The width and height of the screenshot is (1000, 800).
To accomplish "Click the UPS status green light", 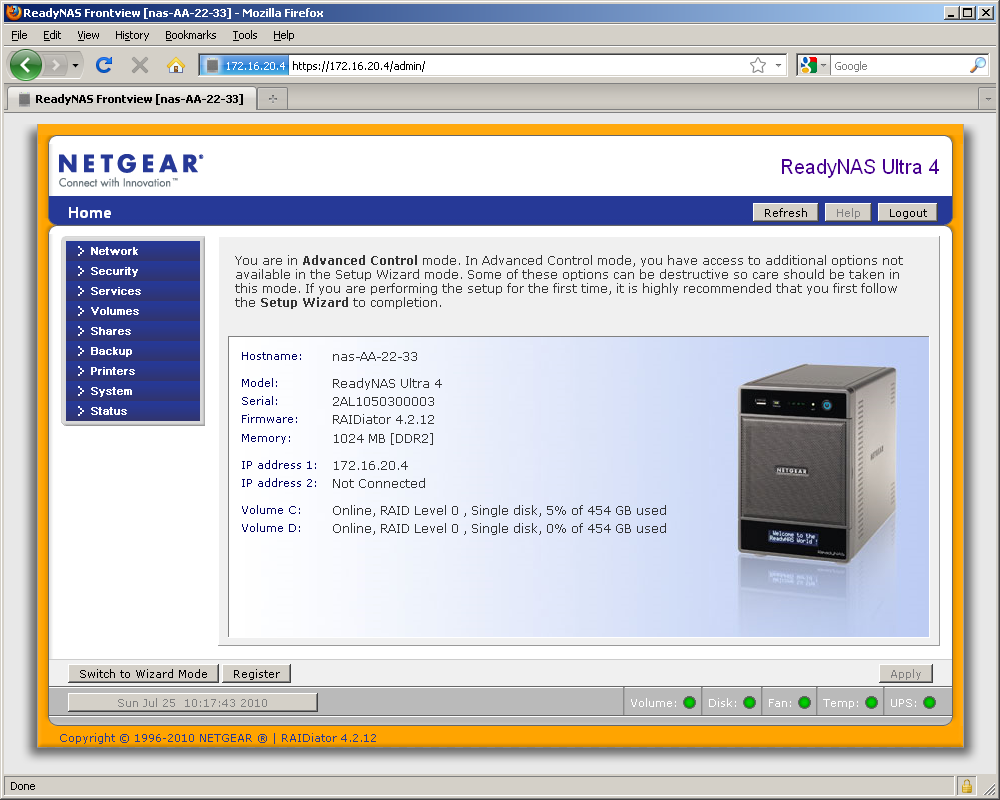I will (929, 702).
